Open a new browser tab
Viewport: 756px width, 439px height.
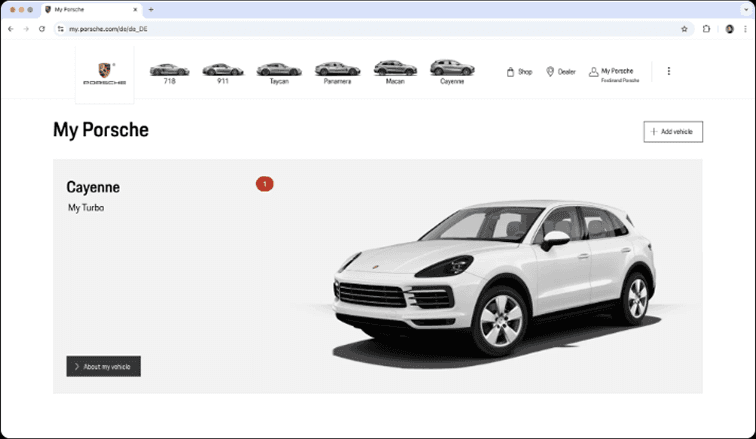click(x=151, y=10)
